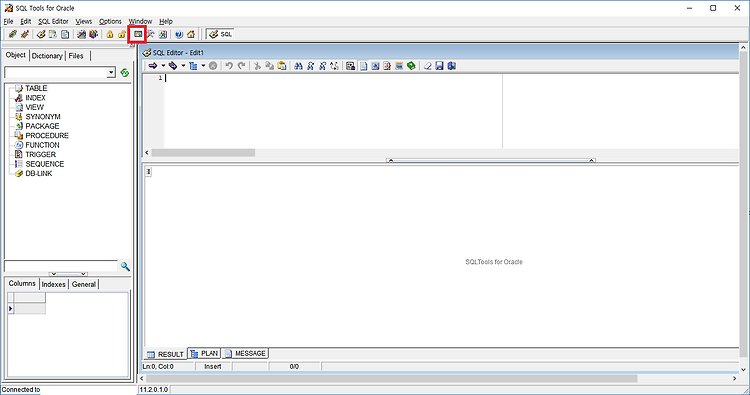This screenshot has height=395, width=750.
Task: Open dropdown arrow next to blue plan tree icon
Action: (203, 66)
